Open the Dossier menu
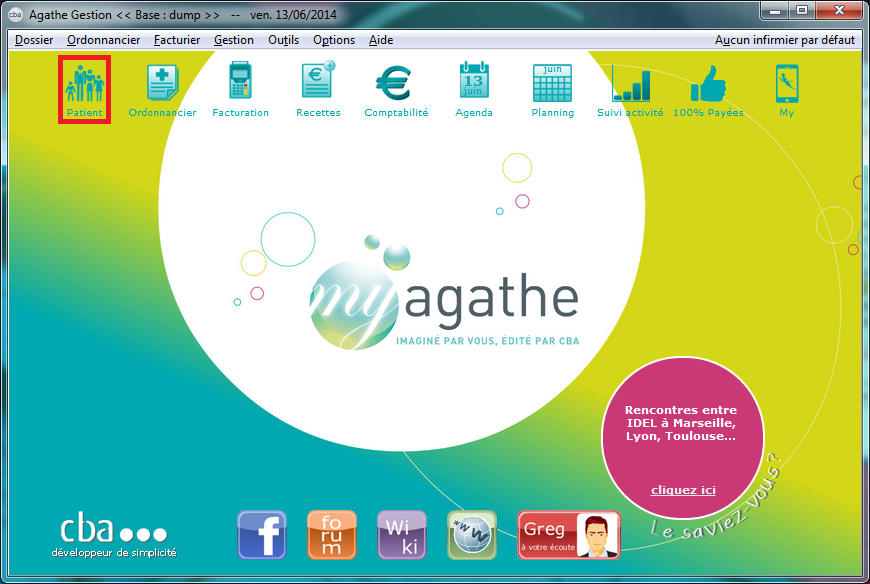 click(34, 40)
